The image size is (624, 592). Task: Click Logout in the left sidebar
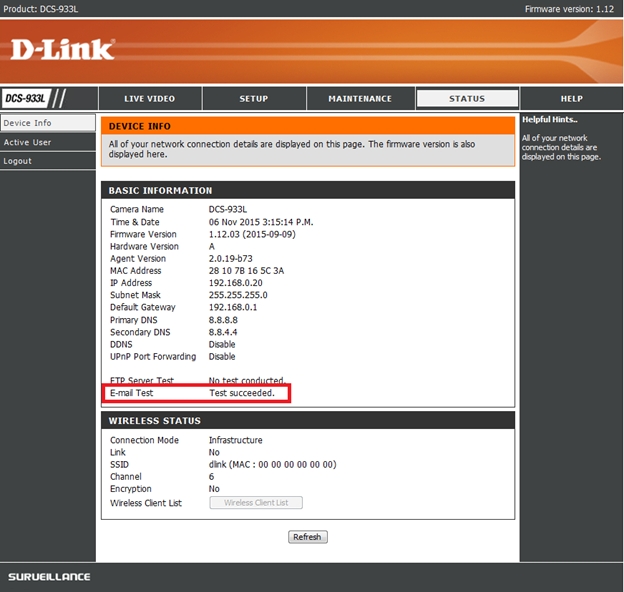(18, 161)
